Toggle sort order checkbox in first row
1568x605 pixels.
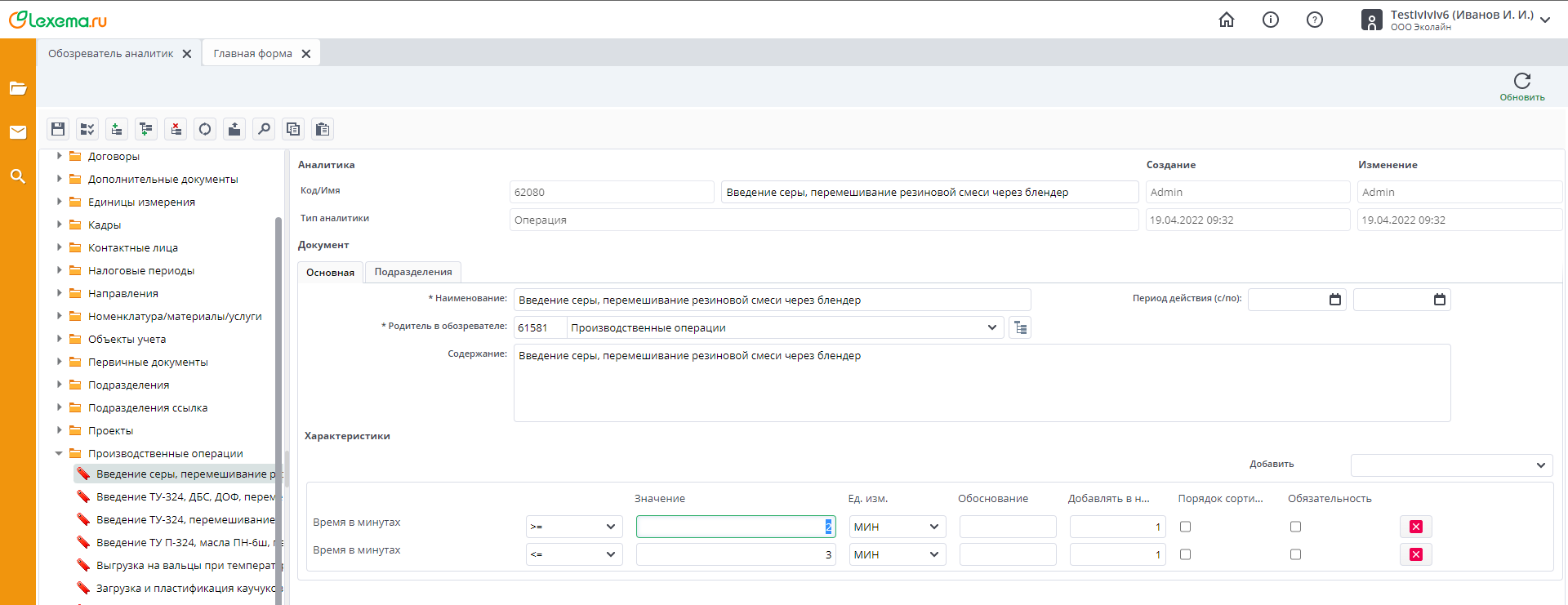coord(1186,527)
